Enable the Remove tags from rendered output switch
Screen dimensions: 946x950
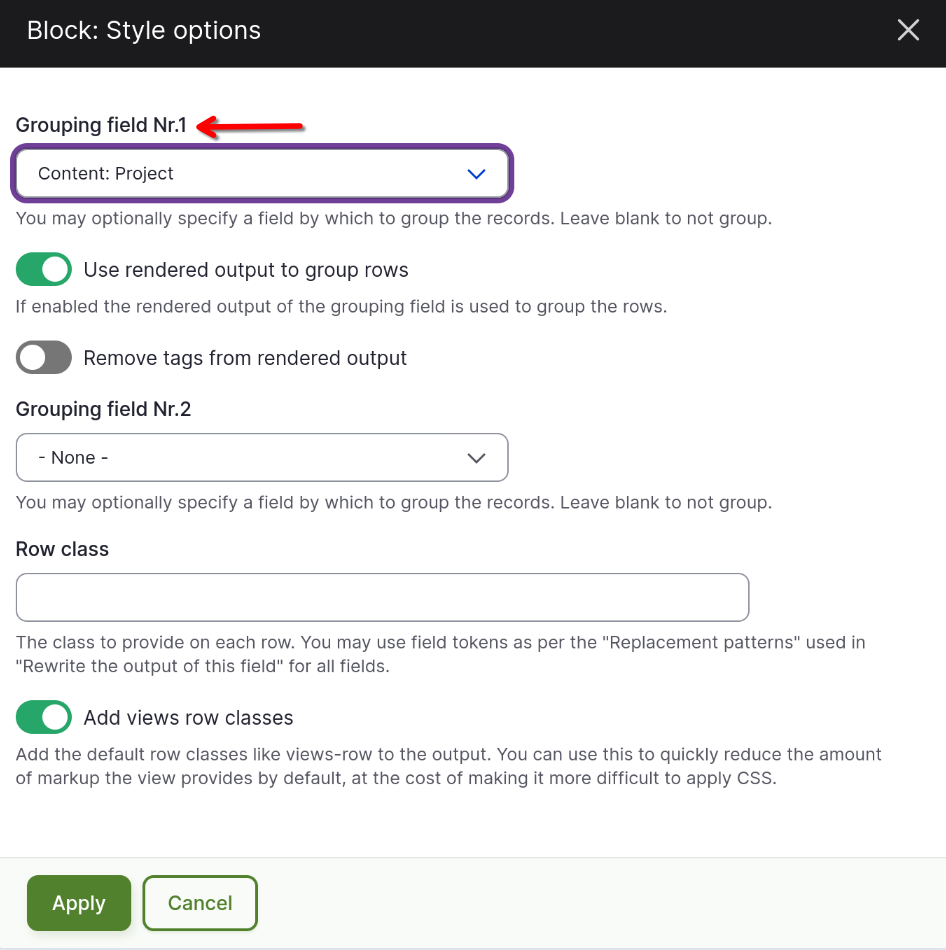pos(44,357)
